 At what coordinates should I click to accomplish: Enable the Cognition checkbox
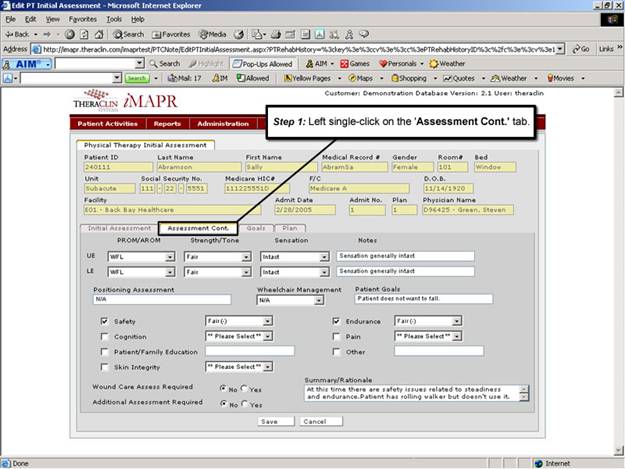click(105, 336)
